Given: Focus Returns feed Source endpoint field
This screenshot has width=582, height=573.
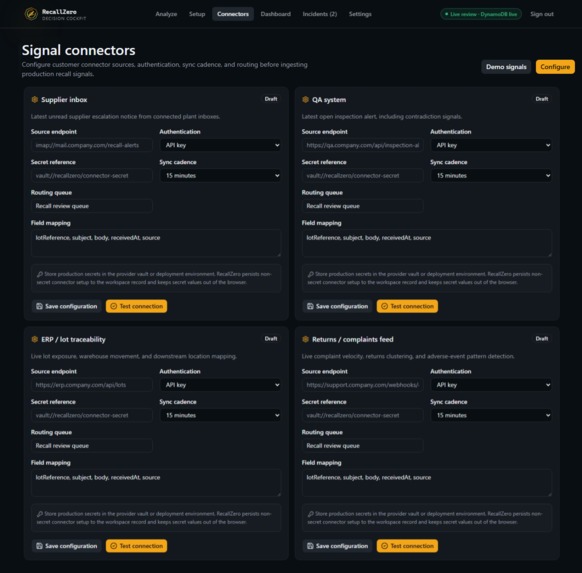Looking at the screenshot, I should [362, 385].
